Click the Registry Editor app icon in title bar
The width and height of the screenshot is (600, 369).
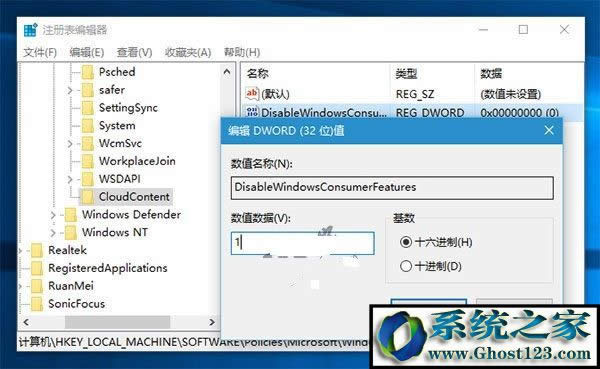click(31, 30)
